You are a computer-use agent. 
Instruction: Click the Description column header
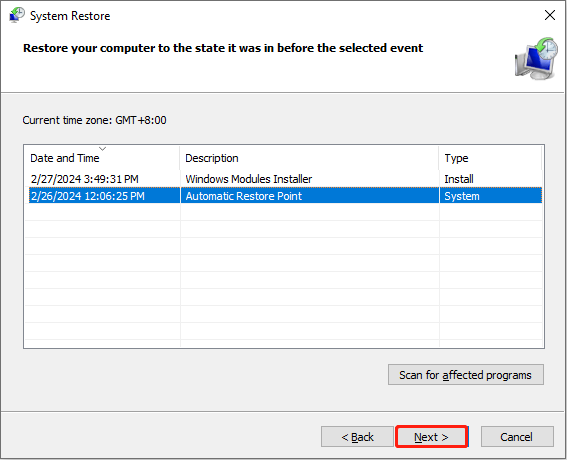310,158
